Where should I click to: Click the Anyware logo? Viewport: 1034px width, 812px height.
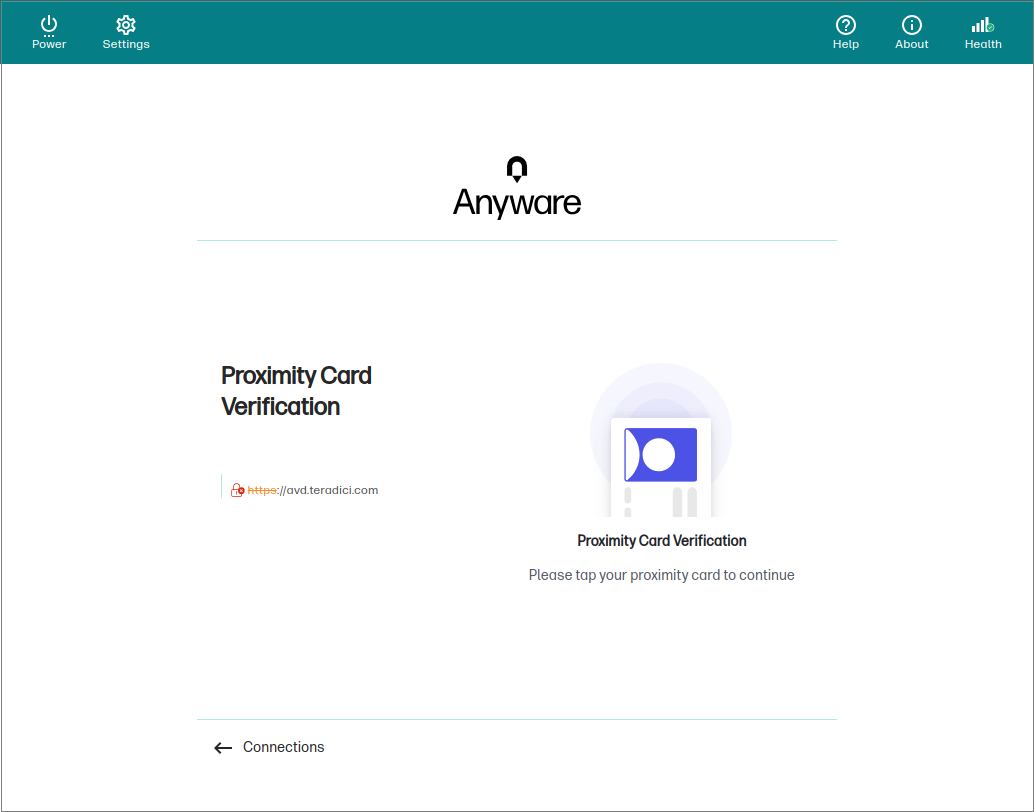(x=516, y=187)
